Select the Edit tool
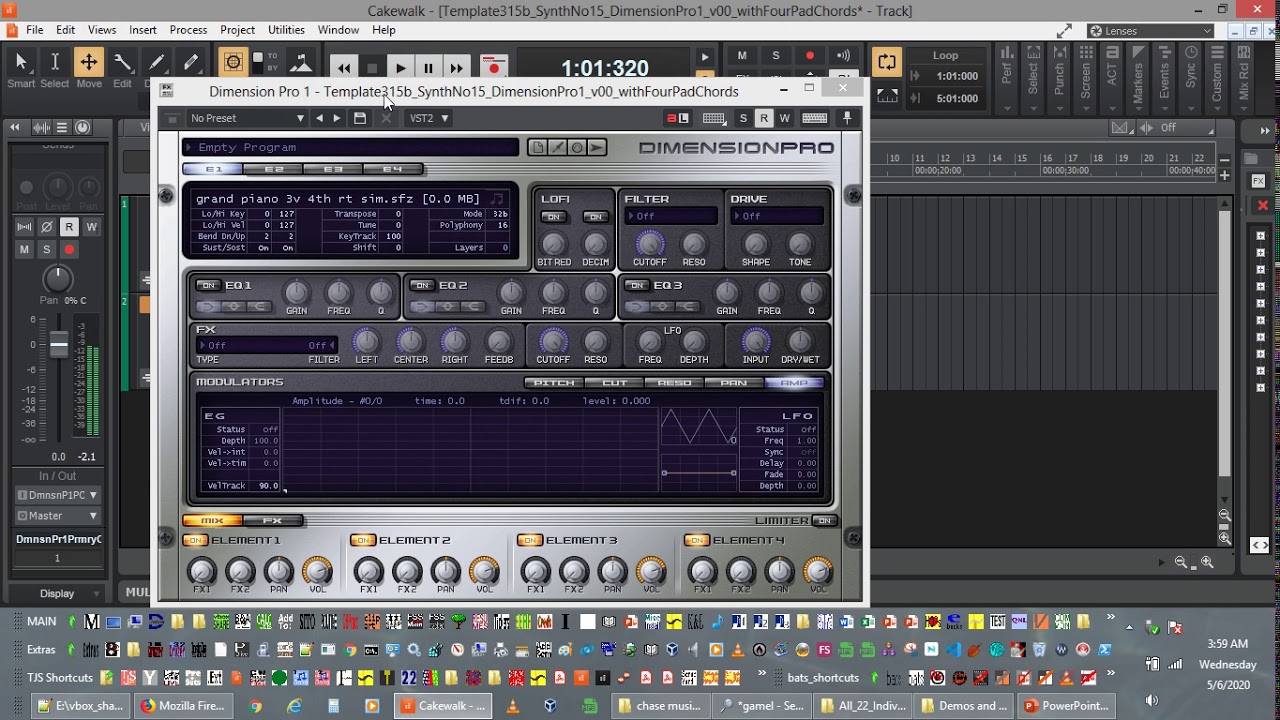This screenshot has height=720, width=1280. (122, 63)
